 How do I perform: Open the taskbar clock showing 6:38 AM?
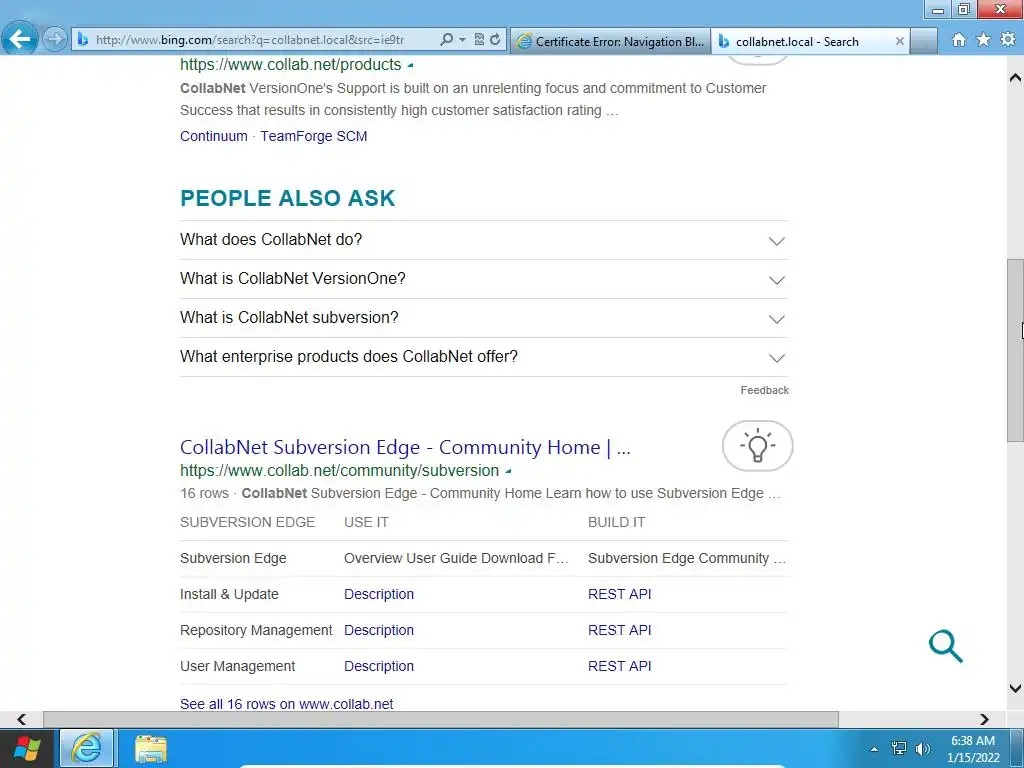coord(973,749)
